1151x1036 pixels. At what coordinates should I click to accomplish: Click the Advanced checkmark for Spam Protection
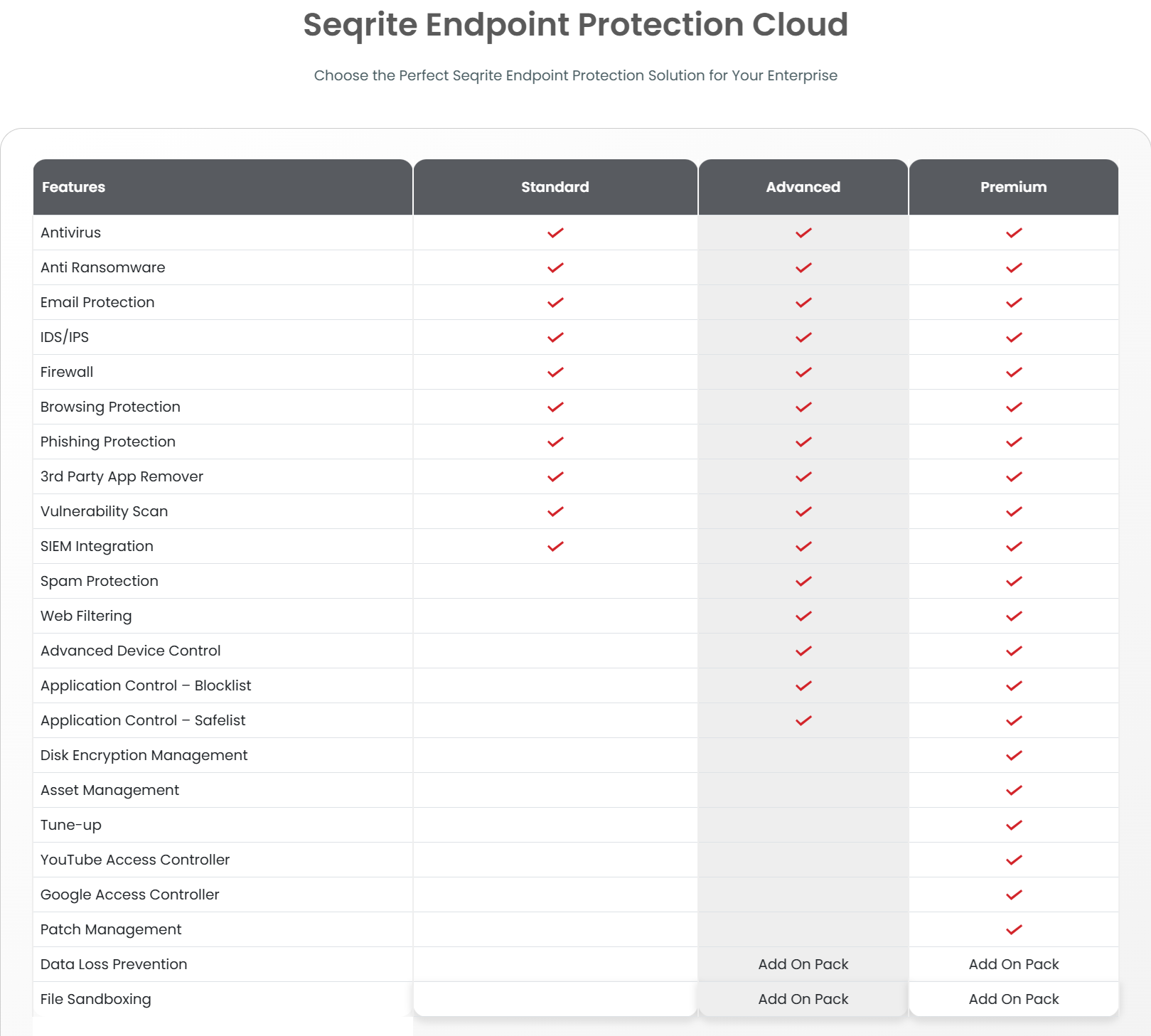click(x=803, y=581)
